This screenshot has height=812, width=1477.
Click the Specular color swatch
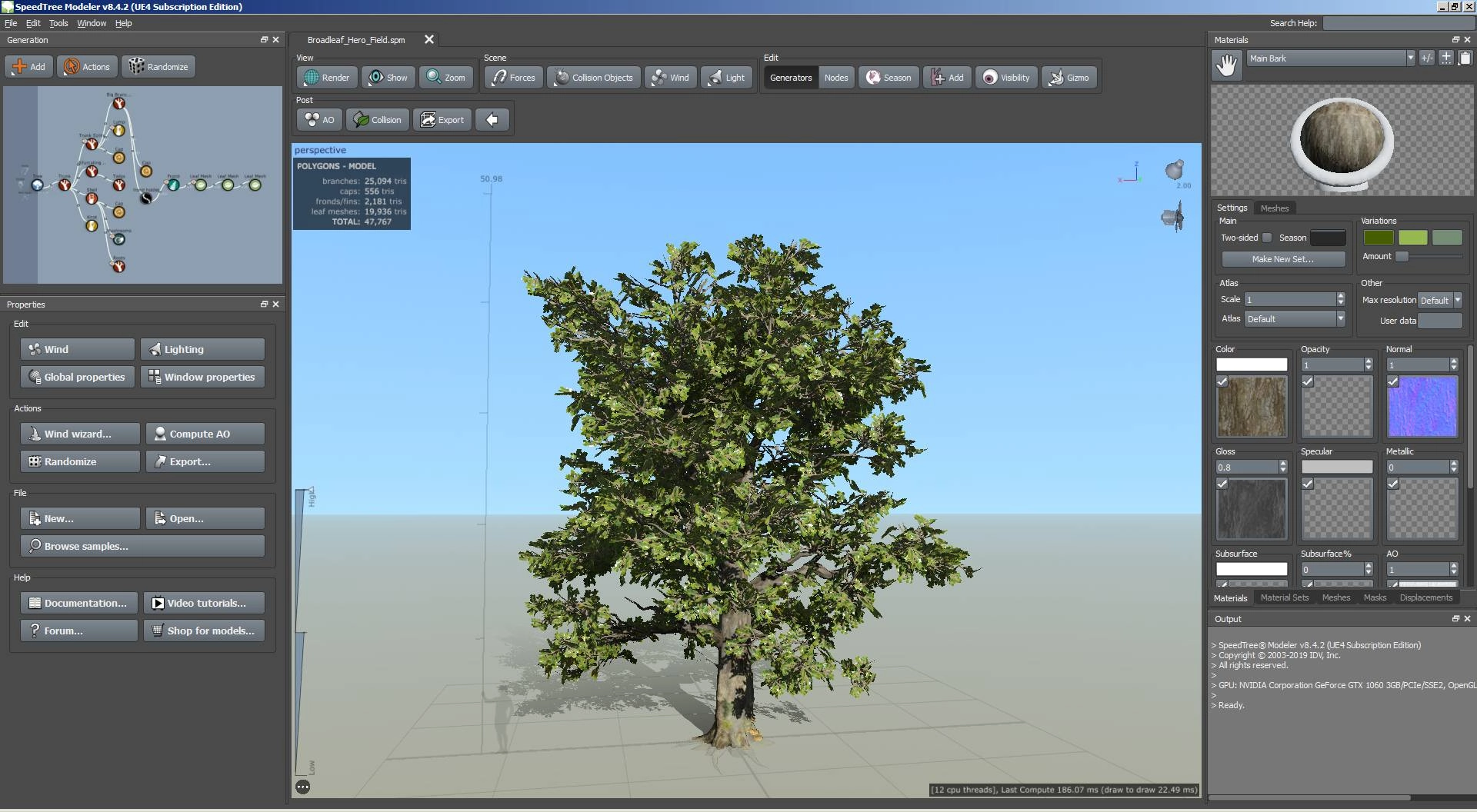pos(1336,467)
